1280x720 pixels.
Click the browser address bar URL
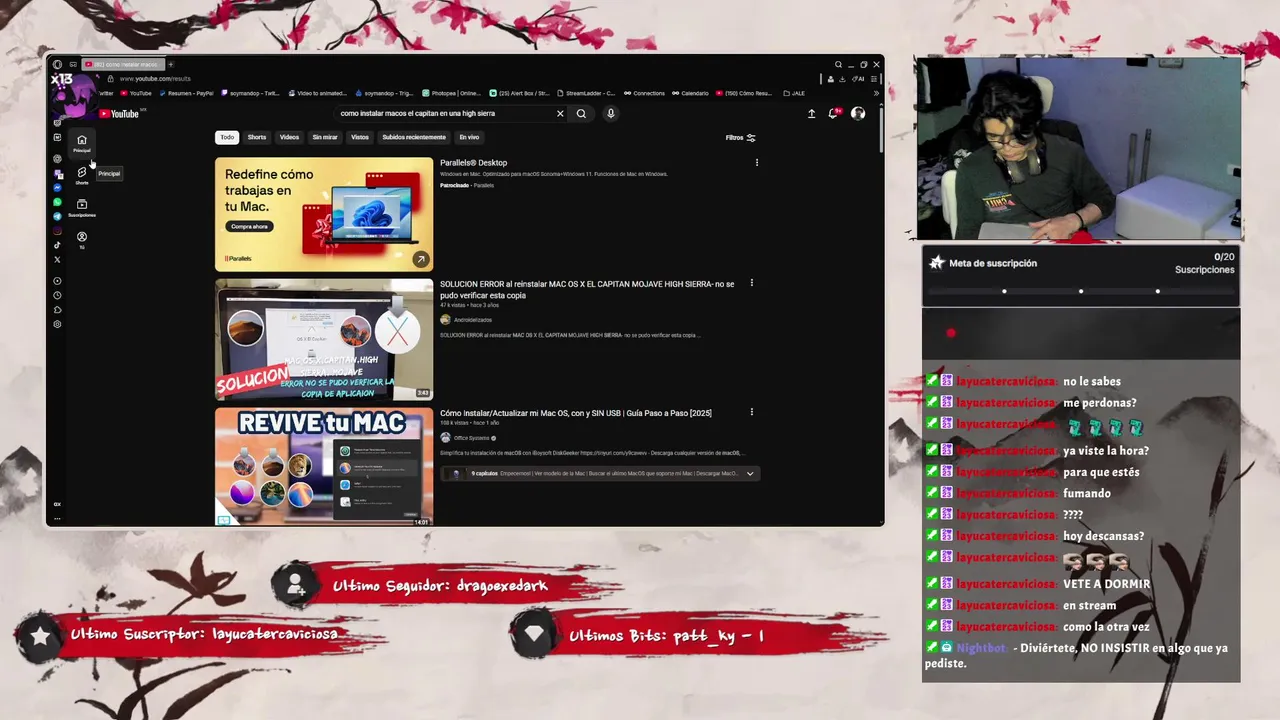[x=155, y=79]
